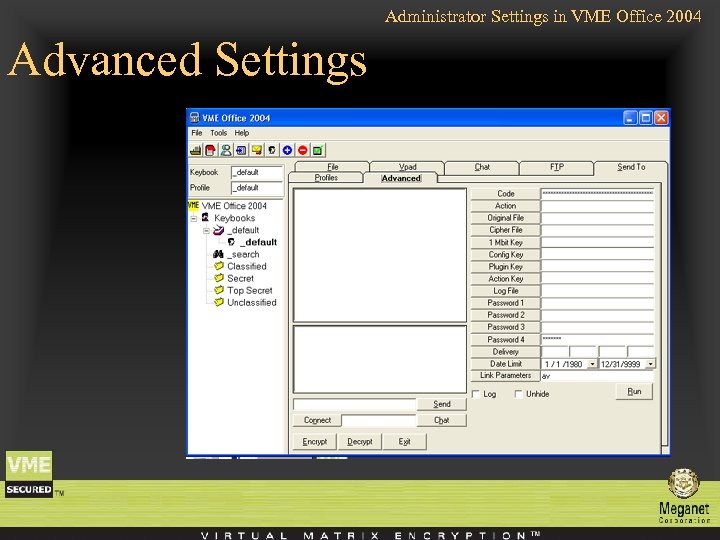The width and height of the screenshot is (720, 540).
Task: Switch to the Profiles tab
Action: point(326,178)
